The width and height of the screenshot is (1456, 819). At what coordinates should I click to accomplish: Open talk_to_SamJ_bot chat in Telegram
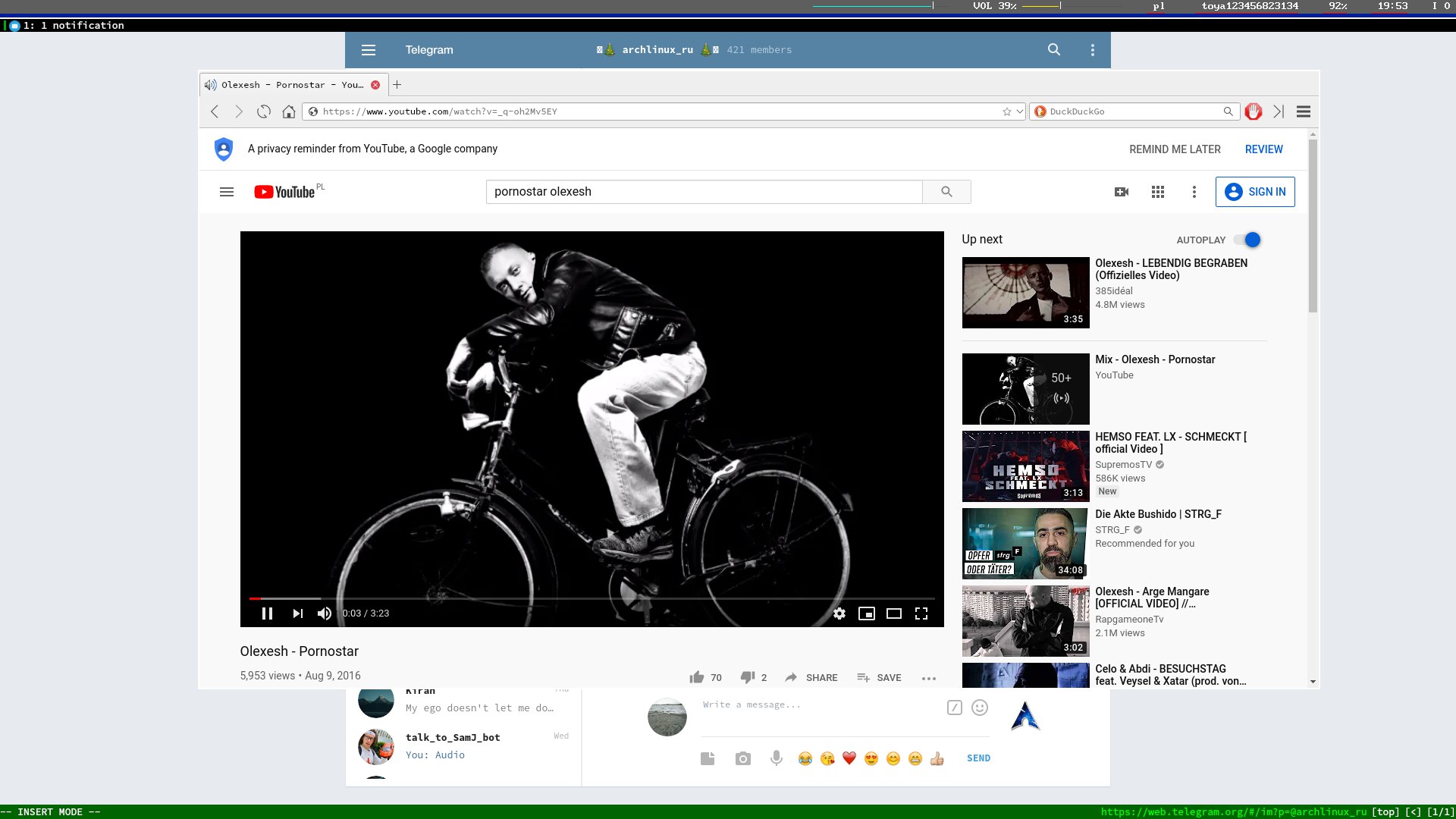coord(463,746)
